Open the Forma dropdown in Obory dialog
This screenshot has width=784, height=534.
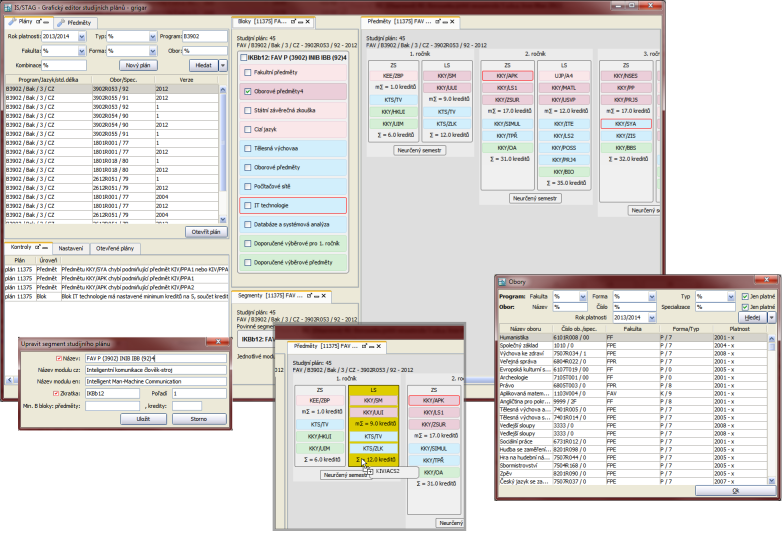point(652,297)
